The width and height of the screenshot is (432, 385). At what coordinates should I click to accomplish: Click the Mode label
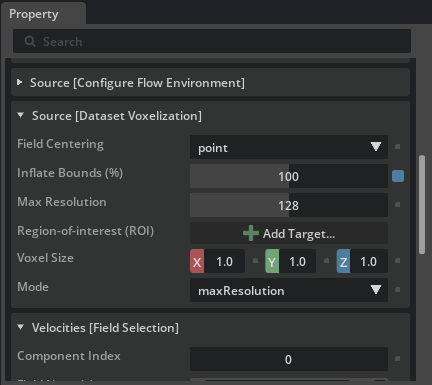click(x=33, y=287)
